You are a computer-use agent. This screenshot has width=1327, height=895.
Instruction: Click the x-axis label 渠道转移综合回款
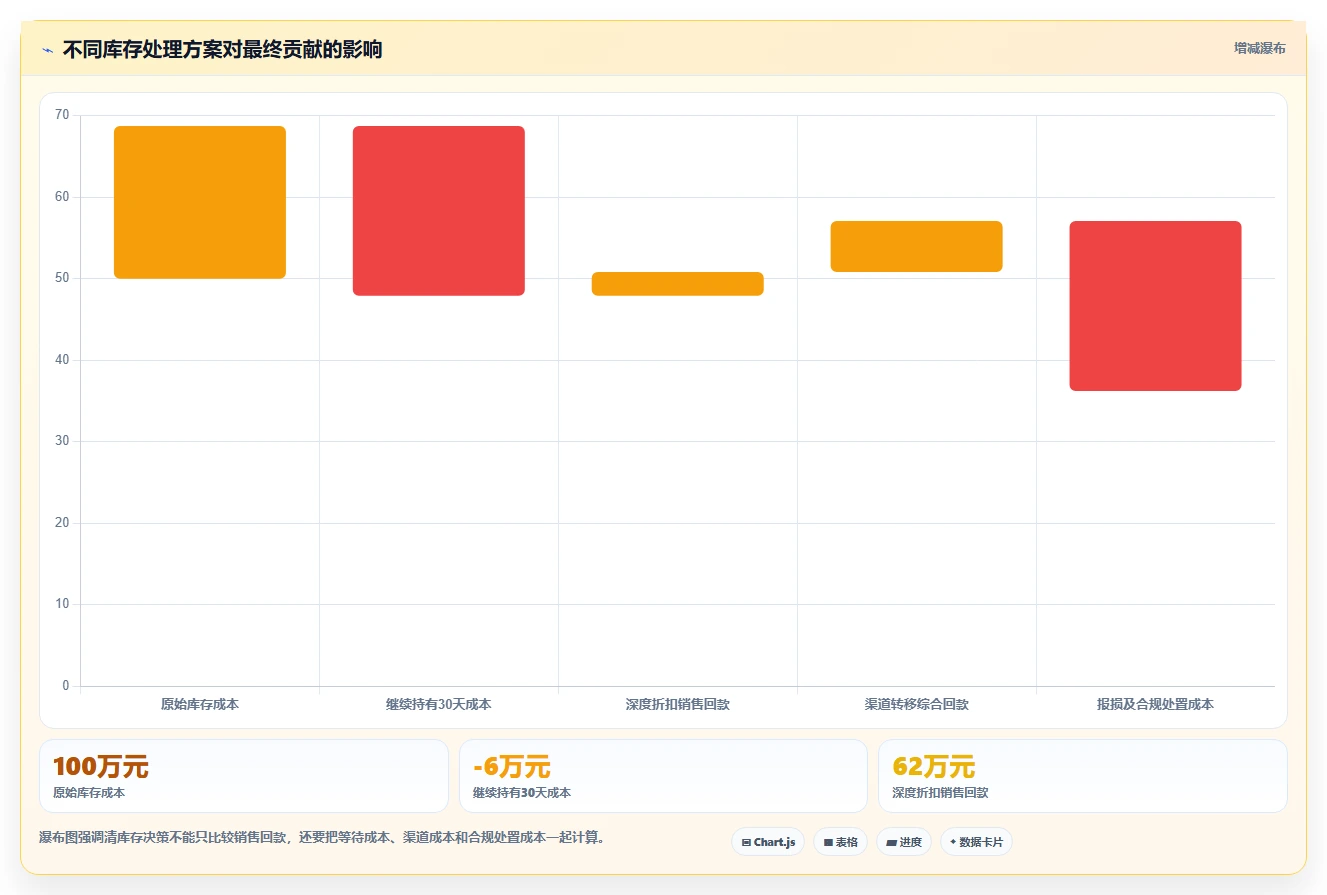917,704
